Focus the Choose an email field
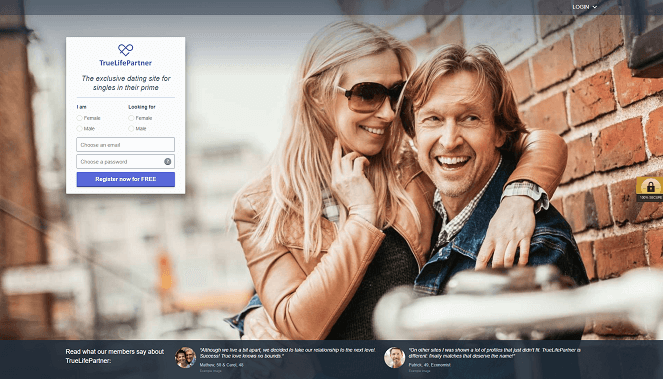This screenshot has height=379, width=663. tap(126, 144)
